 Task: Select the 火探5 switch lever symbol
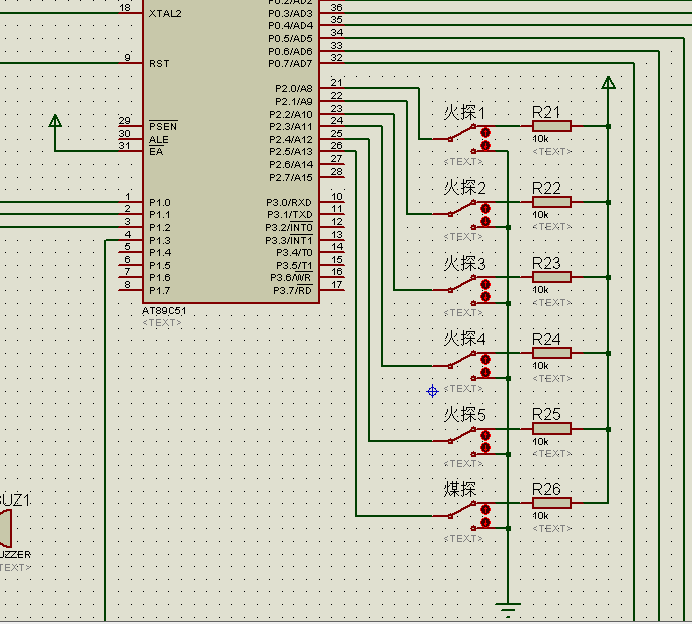click(462, 435)
